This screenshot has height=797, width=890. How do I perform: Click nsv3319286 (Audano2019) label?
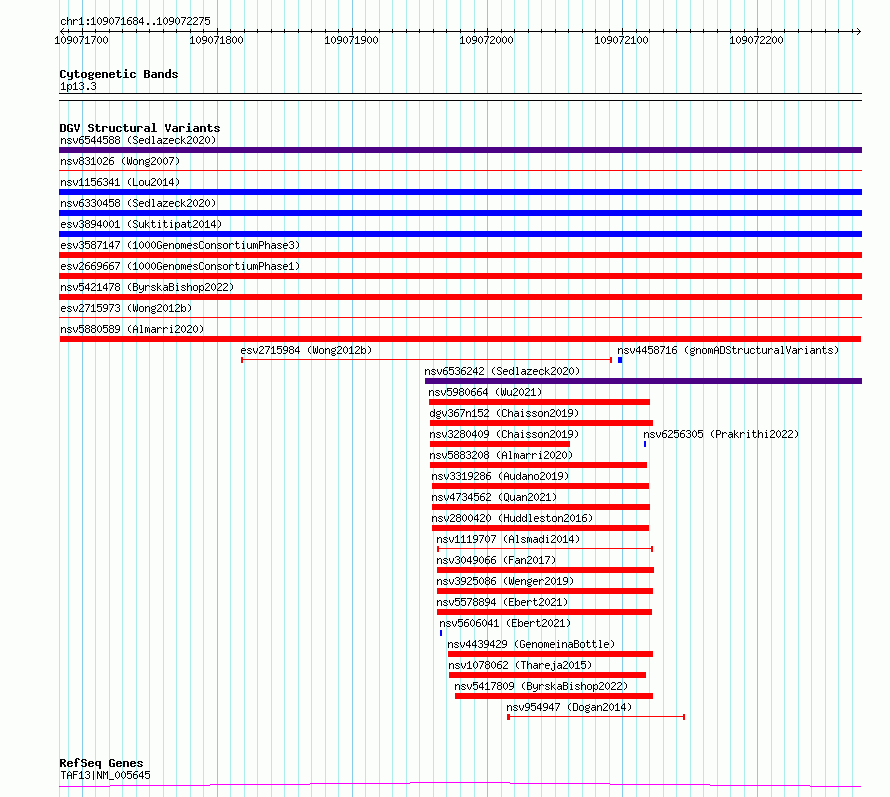click(x=499, y=476)
